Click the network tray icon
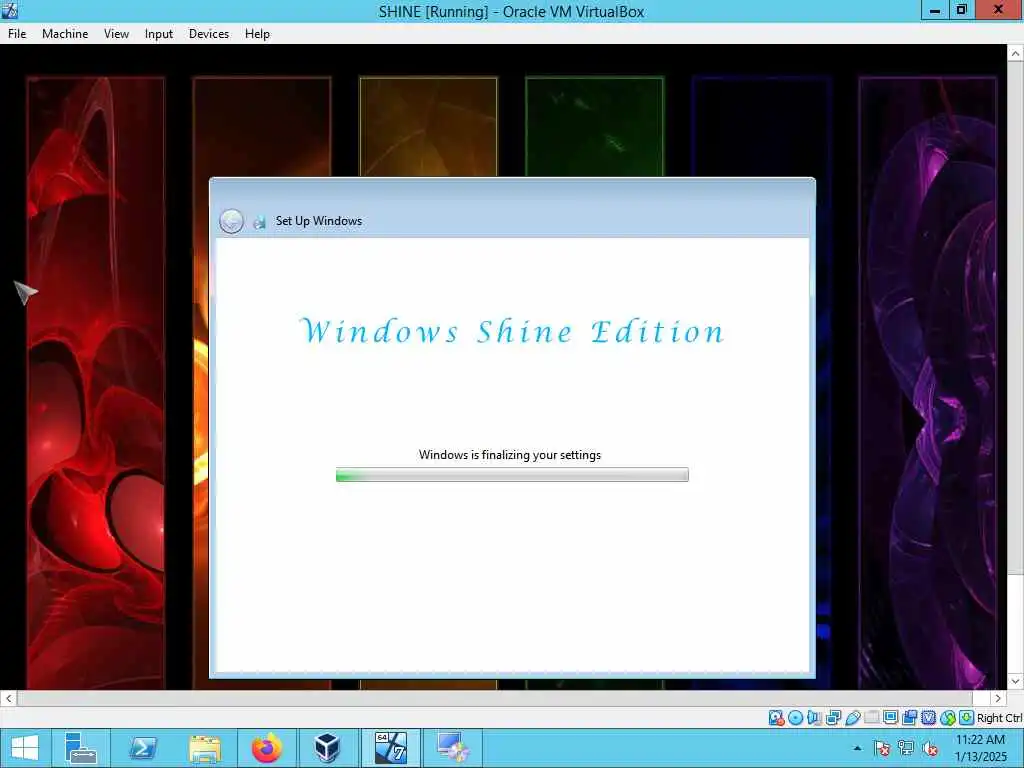 click(x=906, y=748)
